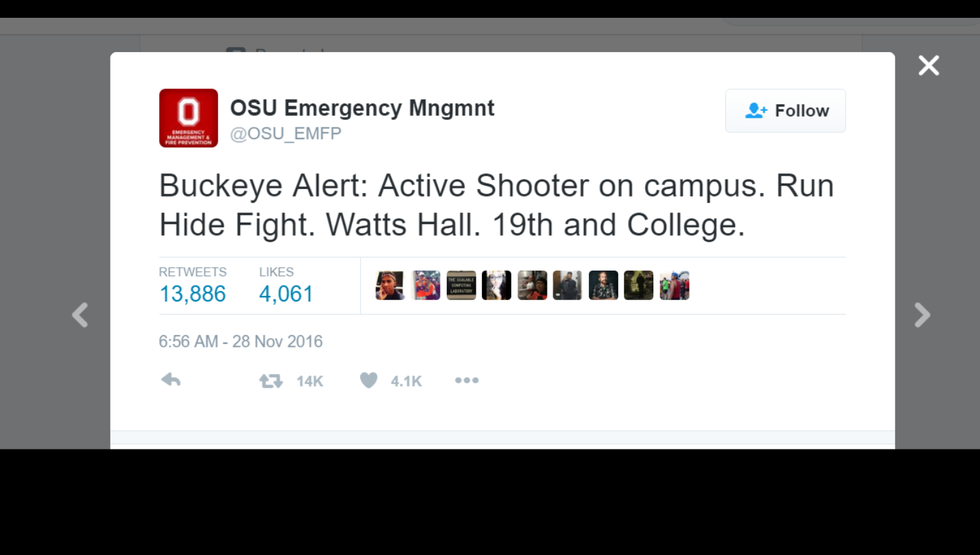980x555 pixels.
Task: Click the 4.1K like count
Action: (x=406, y=381)
